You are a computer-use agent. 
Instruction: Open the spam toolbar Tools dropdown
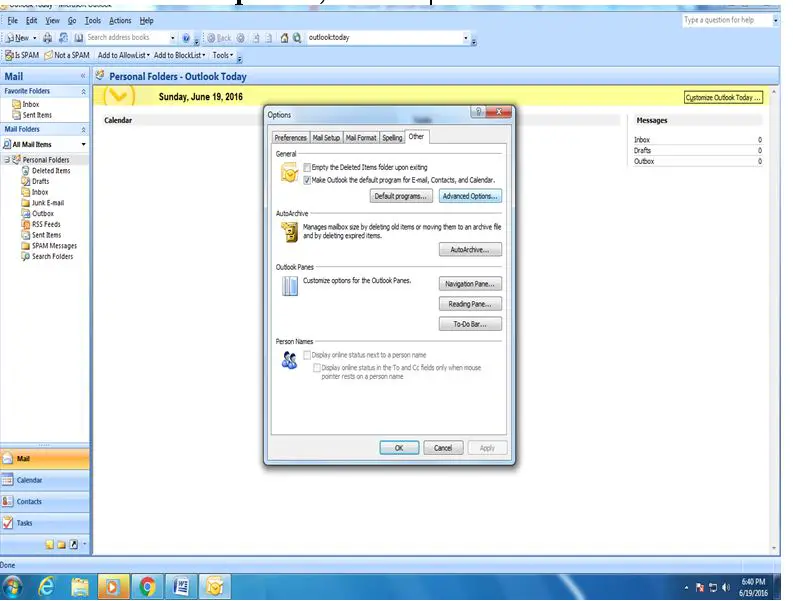point(223,55)
